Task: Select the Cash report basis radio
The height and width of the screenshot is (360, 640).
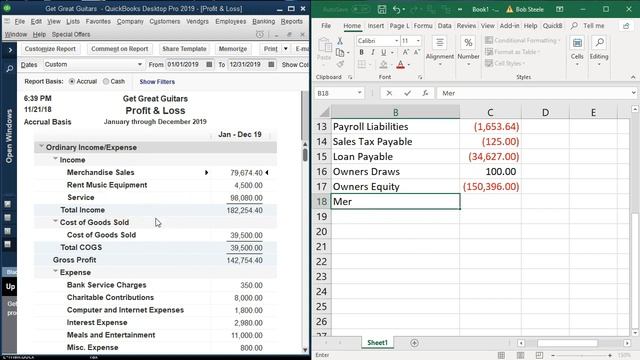Action: point(106,82)
